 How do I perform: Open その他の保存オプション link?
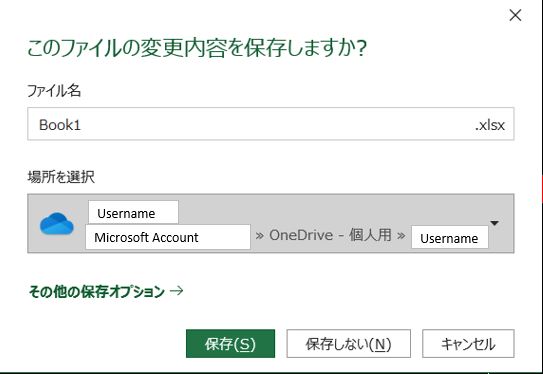click(x=106, y=291)
